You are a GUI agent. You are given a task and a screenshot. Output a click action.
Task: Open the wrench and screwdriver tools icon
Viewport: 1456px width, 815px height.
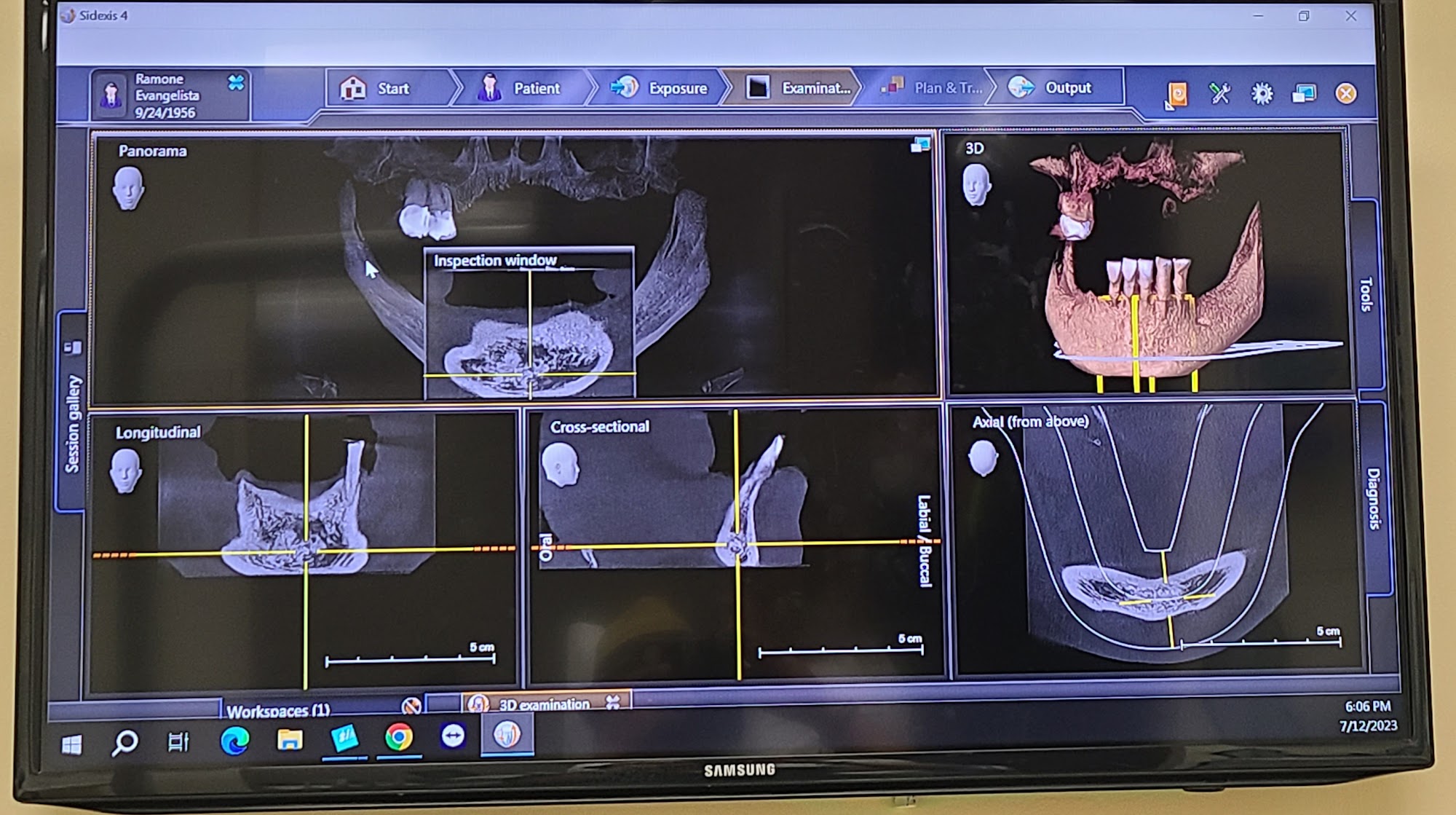point(1219,93)
